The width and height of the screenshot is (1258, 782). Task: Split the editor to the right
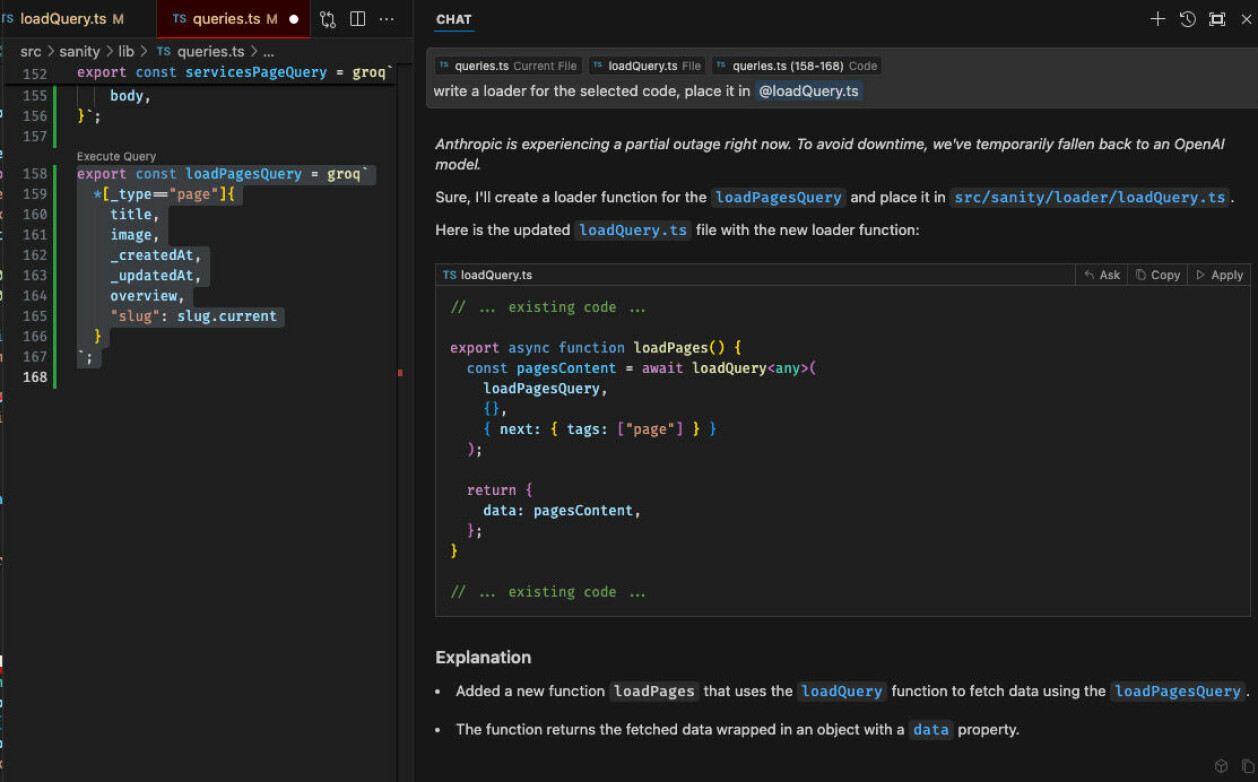pos(358,19)
